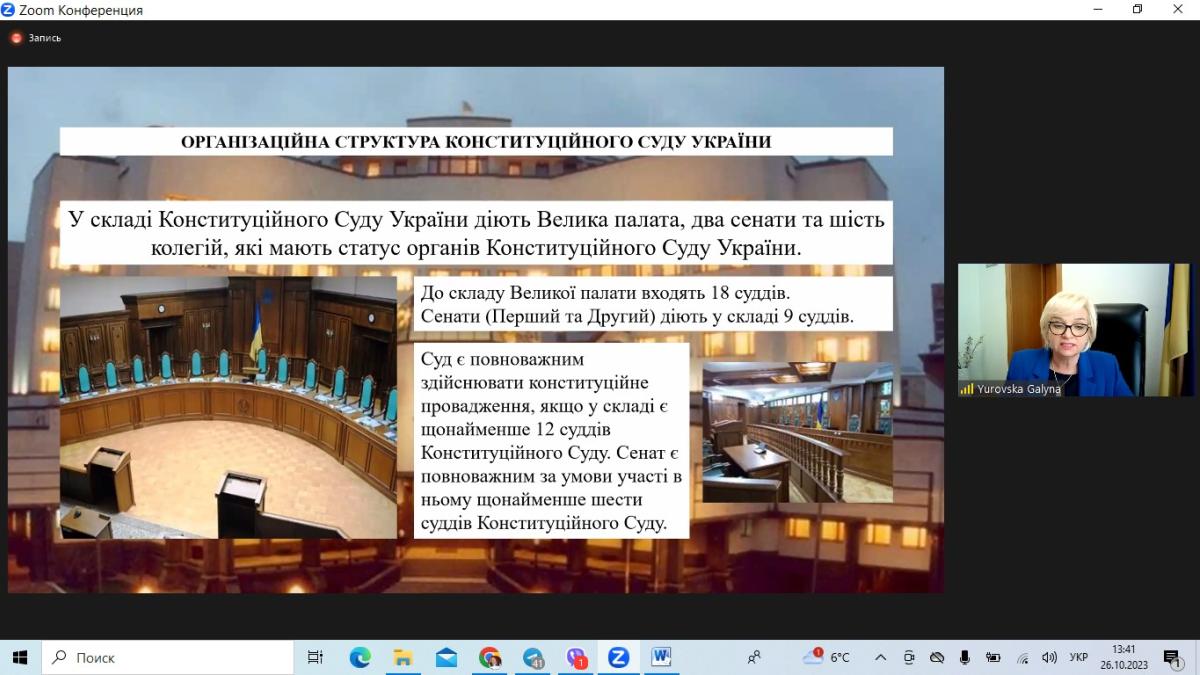Click the paragraph starting Суд є повноважним
This screenshot has height=675, width=1200.
[x=551, y=441]
